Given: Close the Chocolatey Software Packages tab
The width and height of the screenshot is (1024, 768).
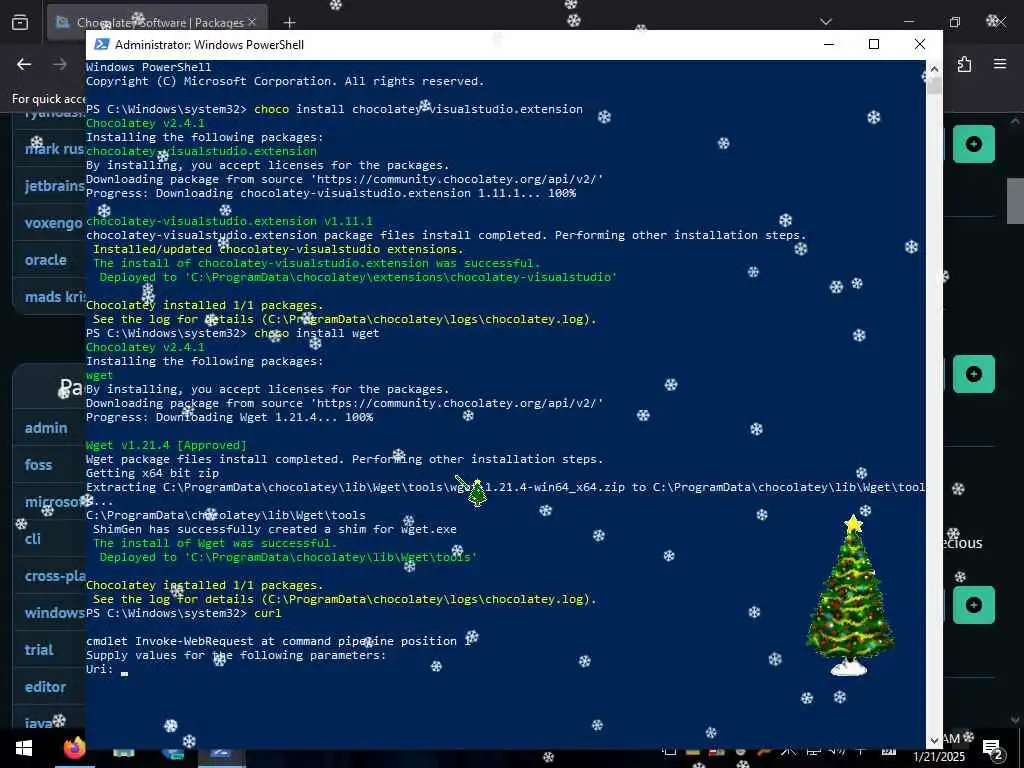Looking at the screenshot, I should 251,23.
